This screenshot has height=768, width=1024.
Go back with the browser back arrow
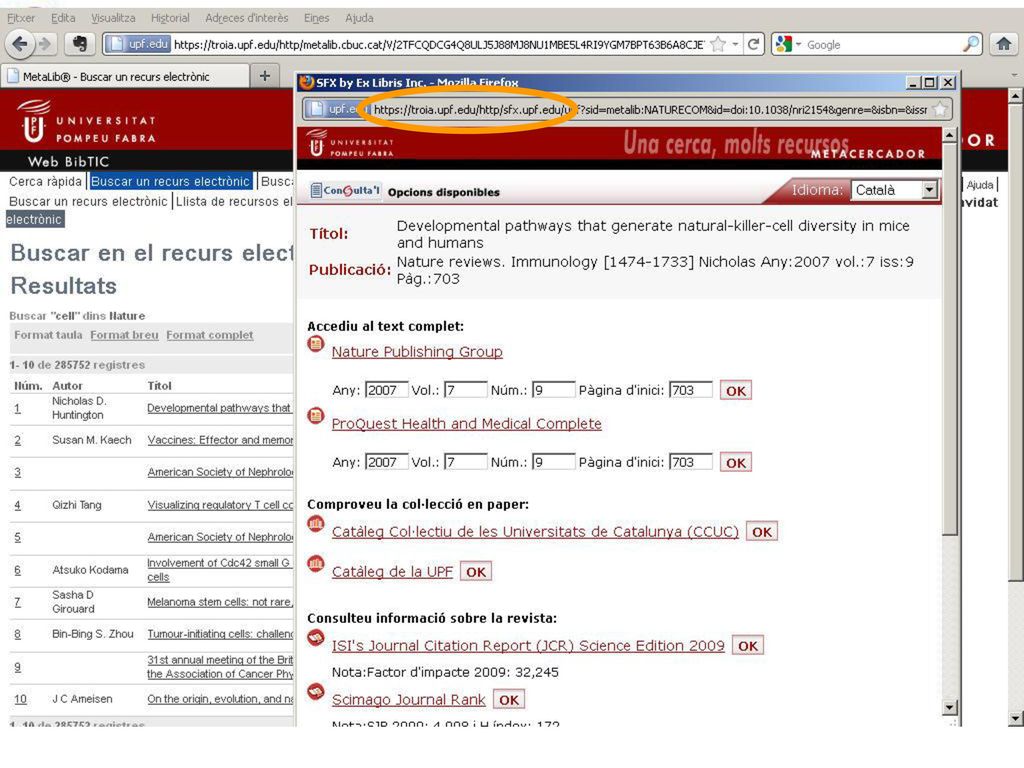pos(20,44)
